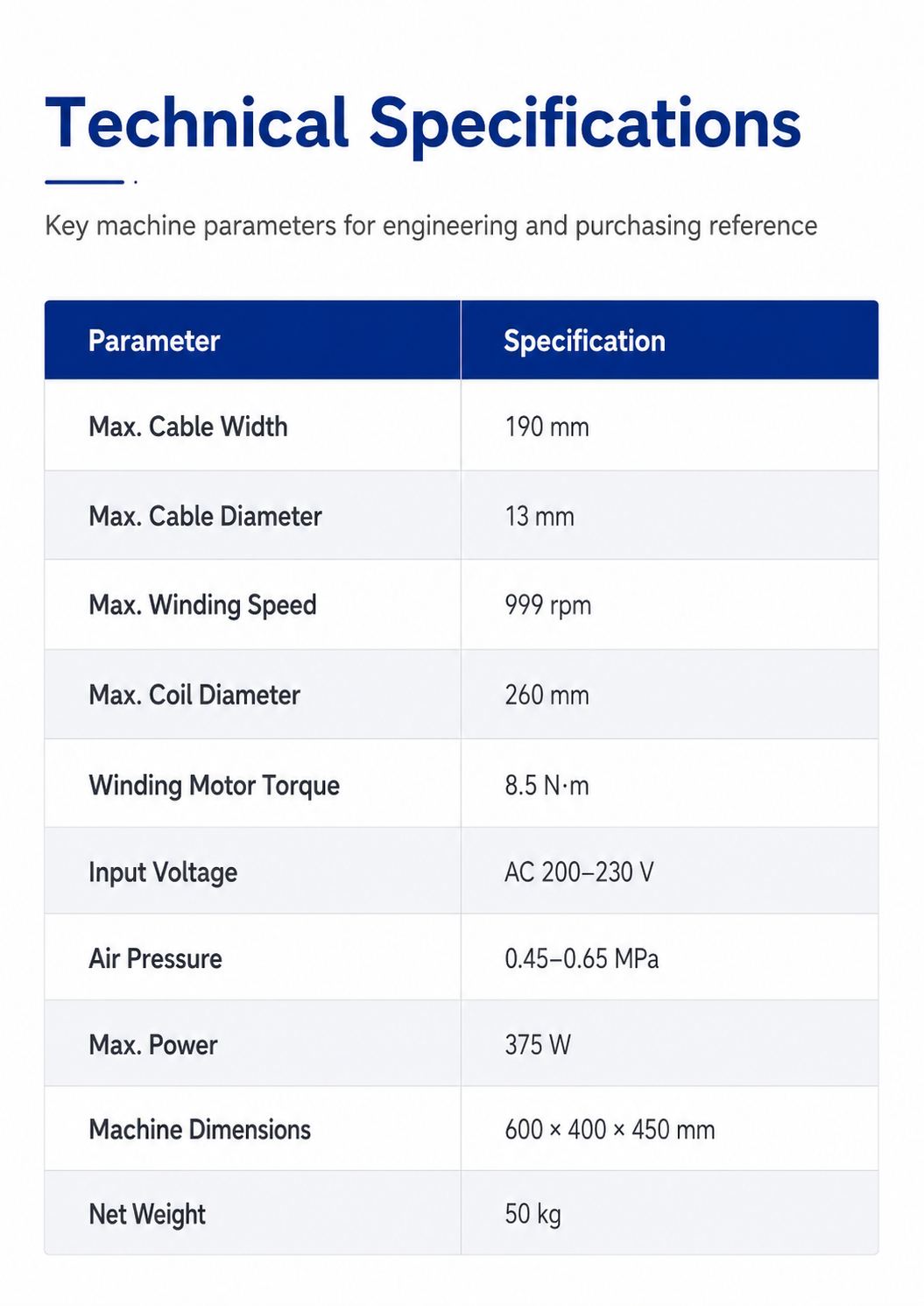This screenshot has width=924, height=1306.
Task: Click the Technical Specifications heading
Action: (423, 124)
